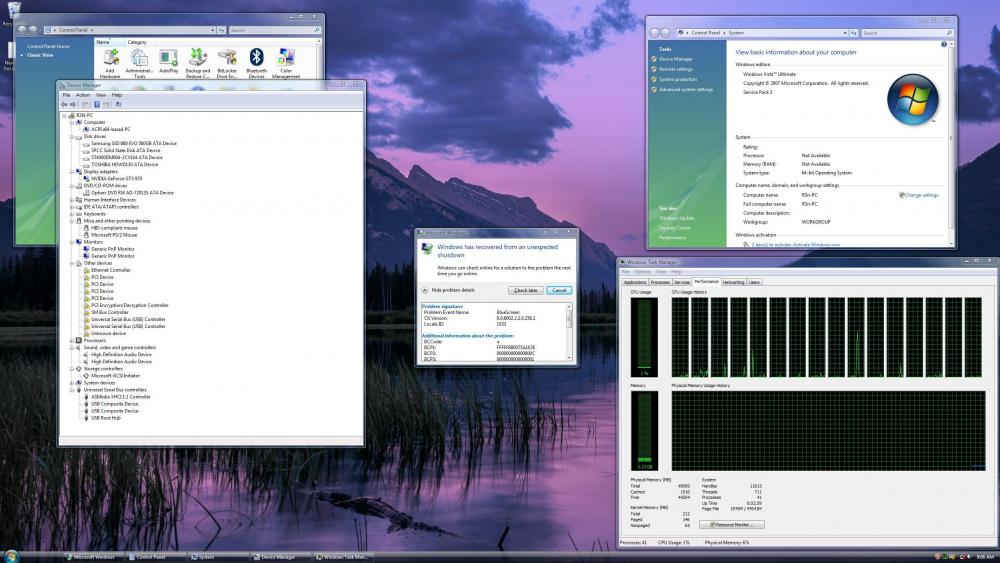Expand the Keyboards device category
Image resolution: width=1000 pixels, height=563 pixels.
[x=72, y=214]
